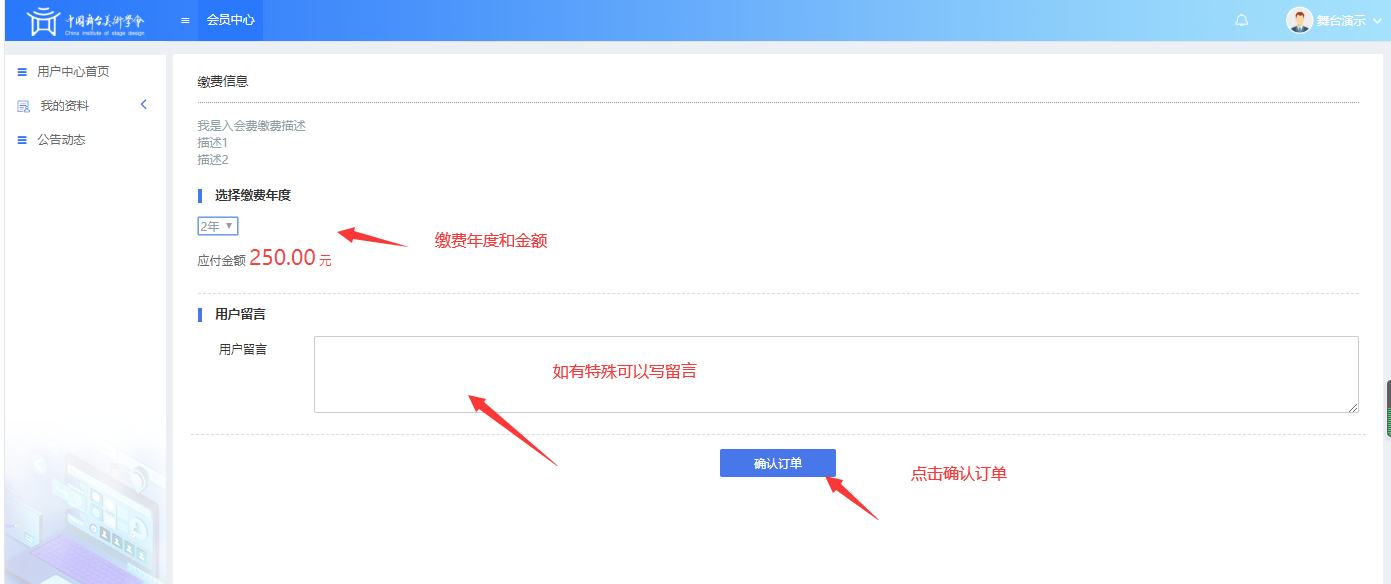The height and width of the screenshot is (584, 1391).
Task: Expand the account menu arrow beside 舞台演示
Action: click(1377, 21)
